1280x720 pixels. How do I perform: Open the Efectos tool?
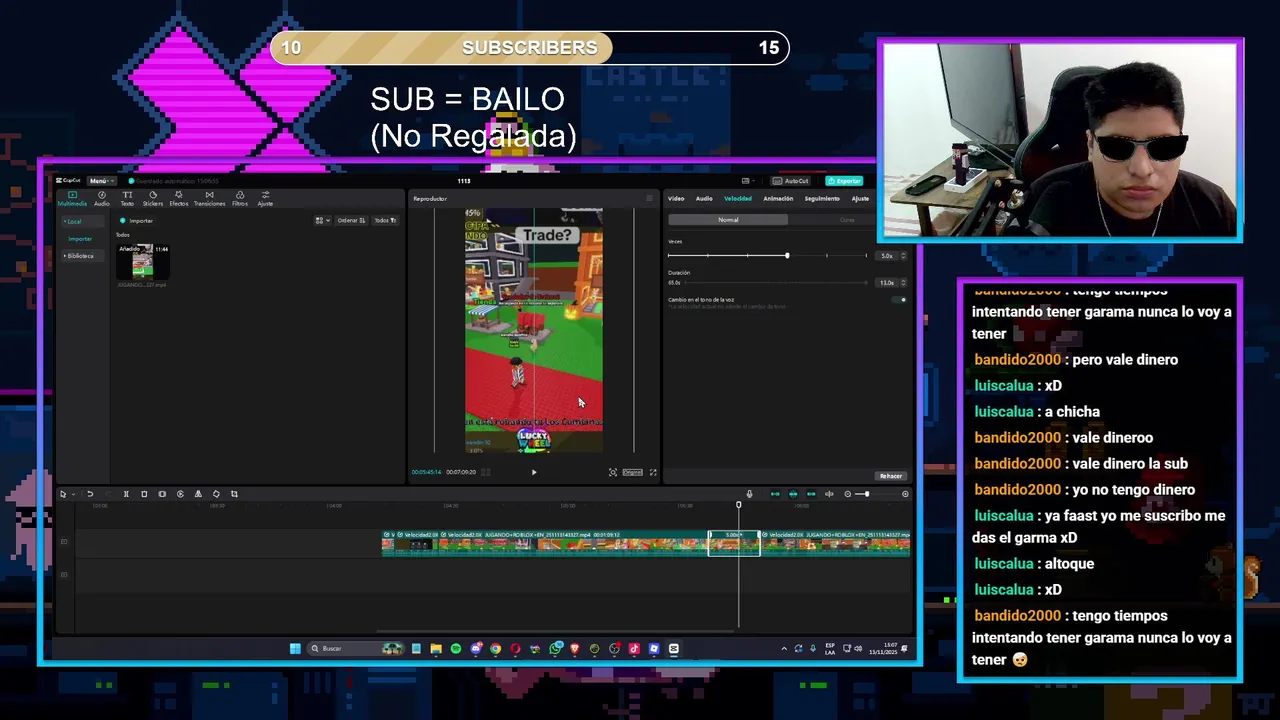(x=178, y=198)
